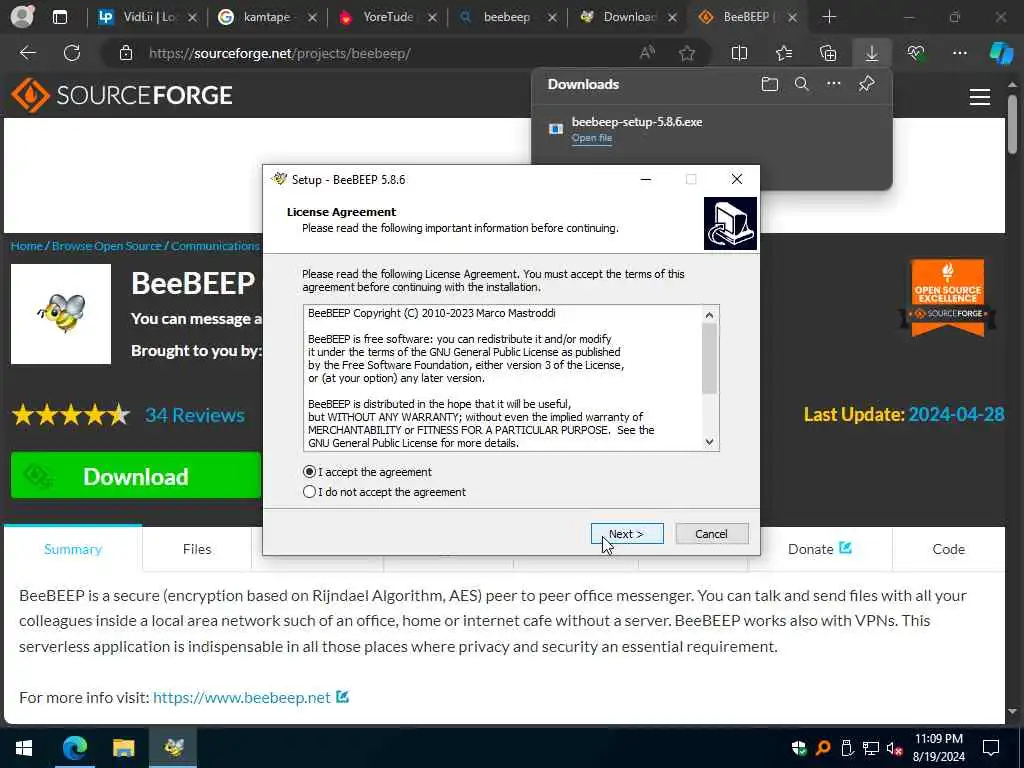Open the Files tab
The image size is (1024, 768).
(197, 549)
